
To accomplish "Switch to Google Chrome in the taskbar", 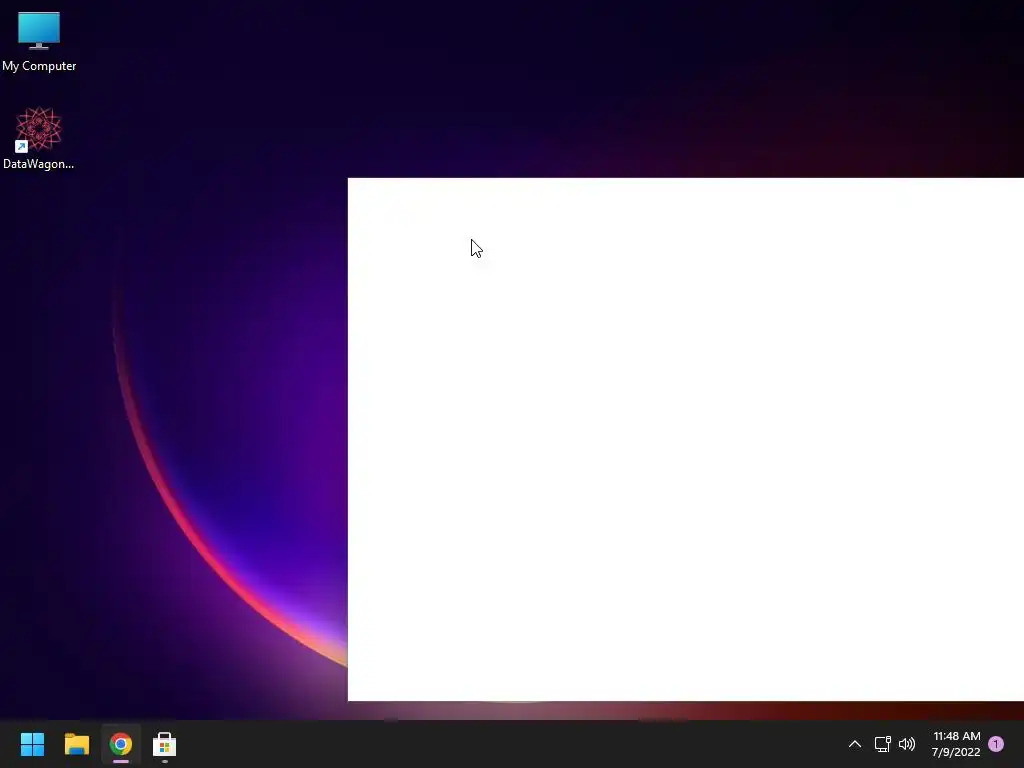I will pyautogui.click(x=121, y=744).
